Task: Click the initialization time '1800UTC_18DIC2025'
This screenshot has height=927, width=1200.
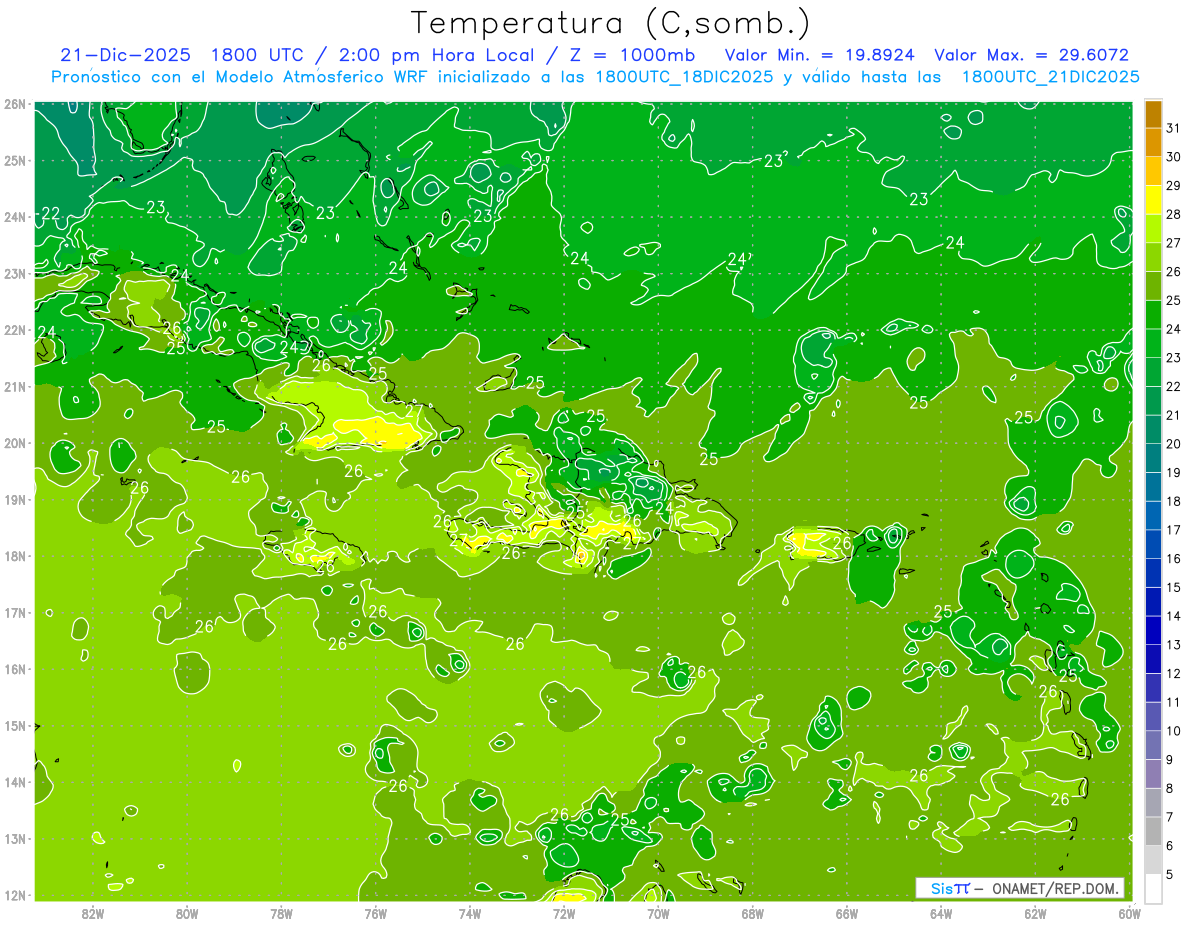Action: pos(684,77)
